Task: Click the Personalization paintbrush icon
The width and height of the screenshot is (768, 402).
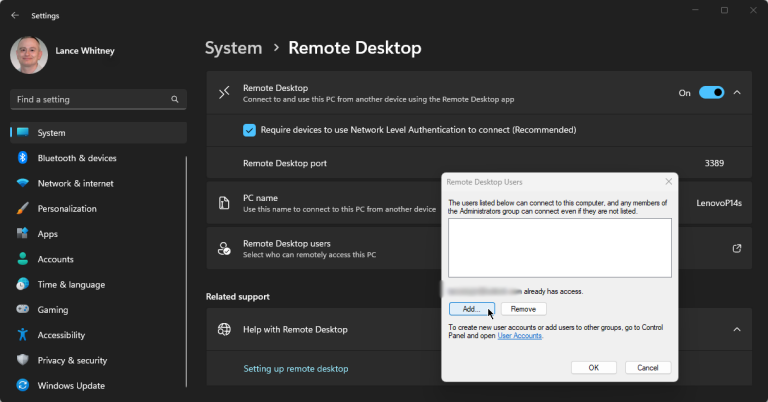Action: [23, 208]
